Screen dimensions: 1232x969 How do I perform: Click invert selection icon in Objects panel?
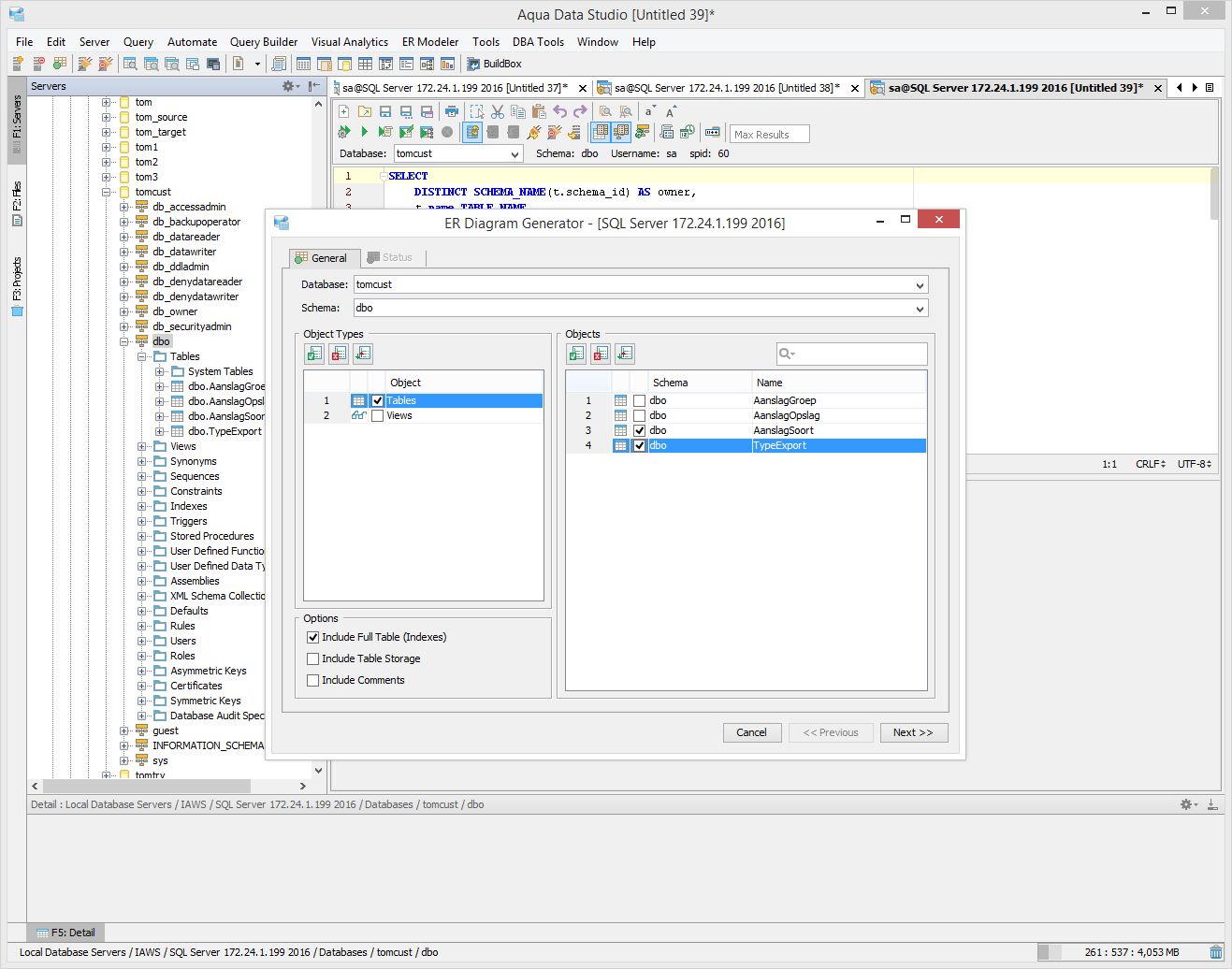(625, 354)
